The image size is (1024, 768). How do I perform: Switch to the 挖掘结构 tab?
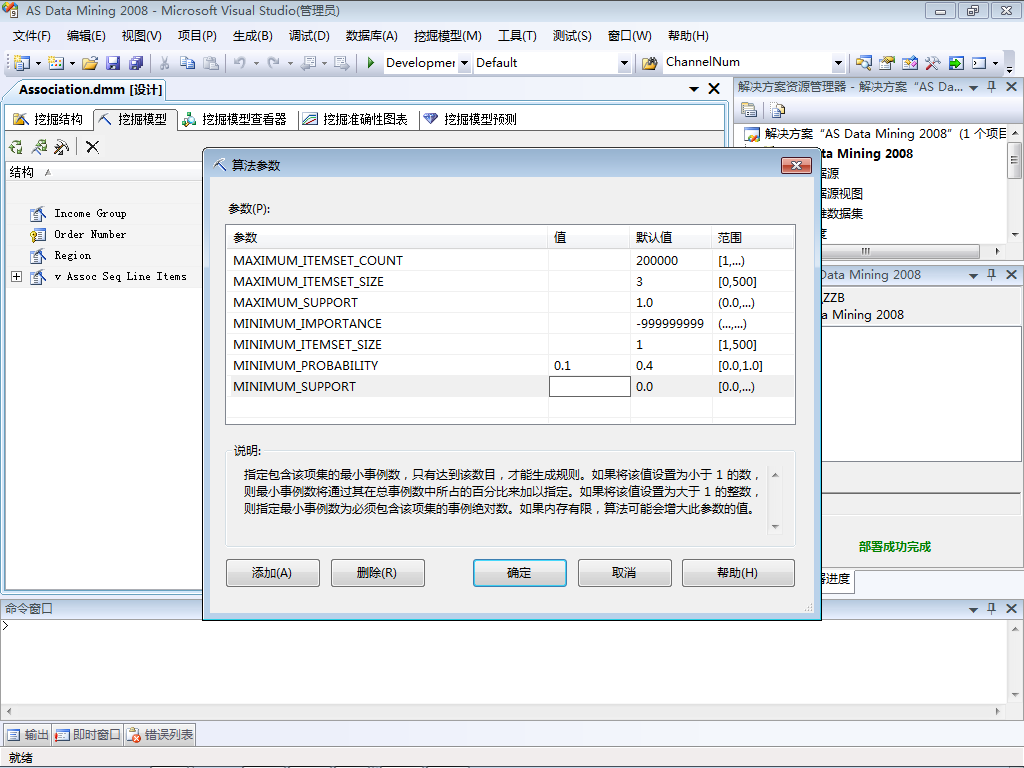48,119
